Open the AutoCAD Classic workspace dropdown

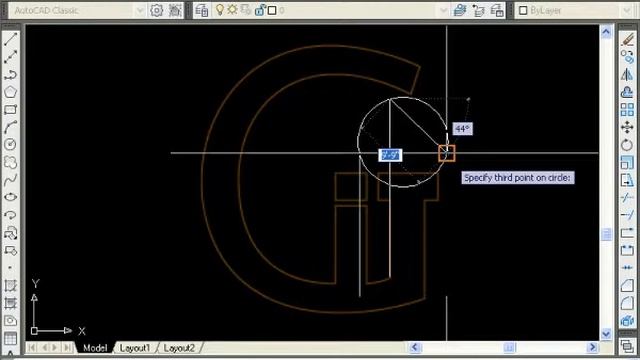[140, 11]
